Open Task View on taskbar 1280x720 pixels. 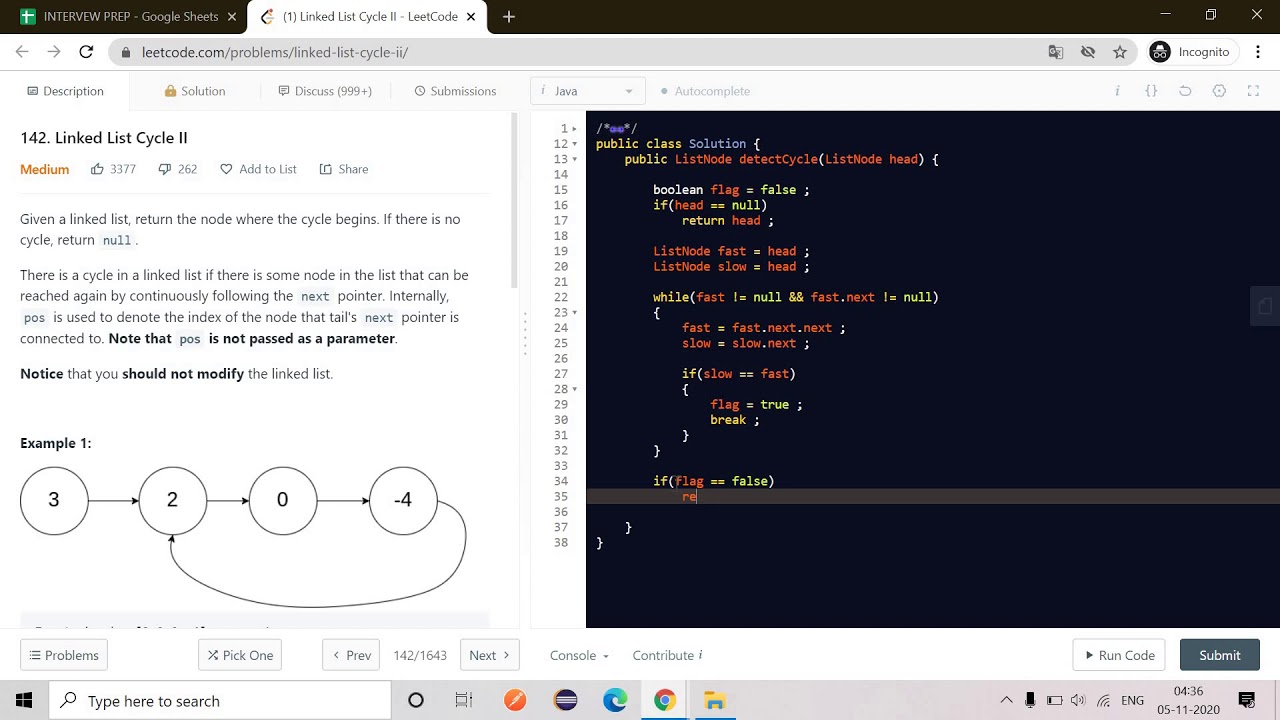click(464, 700)
